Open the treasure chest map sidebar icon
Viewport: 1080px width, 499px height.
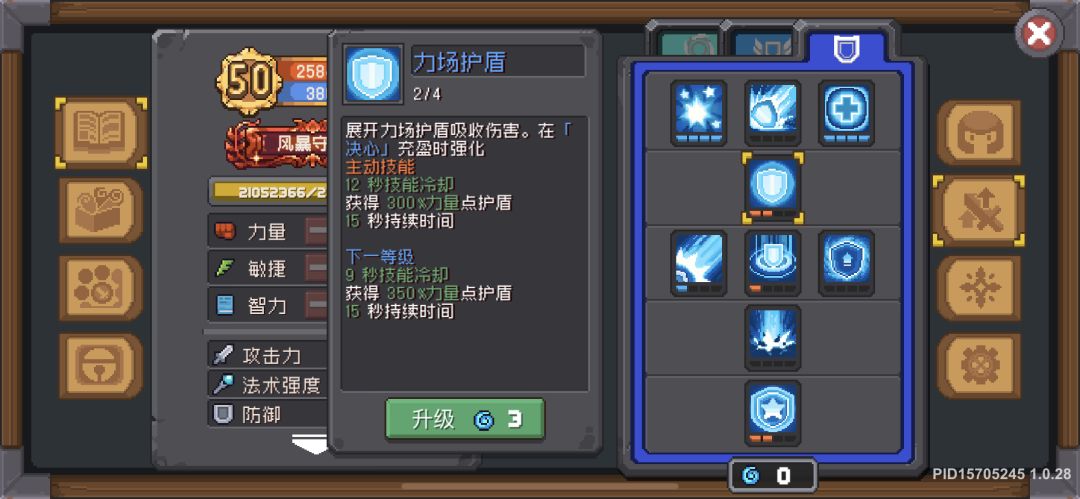click(x=101, y=210)
